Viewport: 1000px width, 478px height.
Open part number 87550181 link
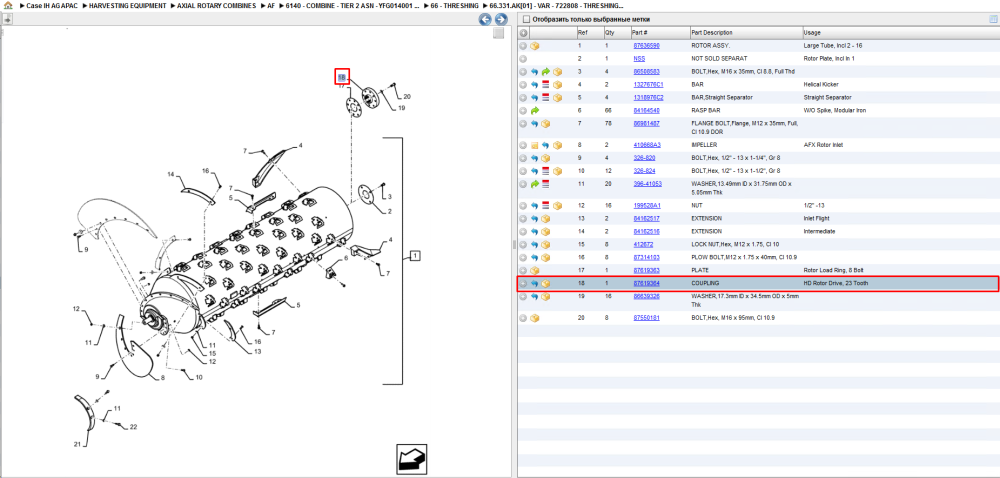646,317
